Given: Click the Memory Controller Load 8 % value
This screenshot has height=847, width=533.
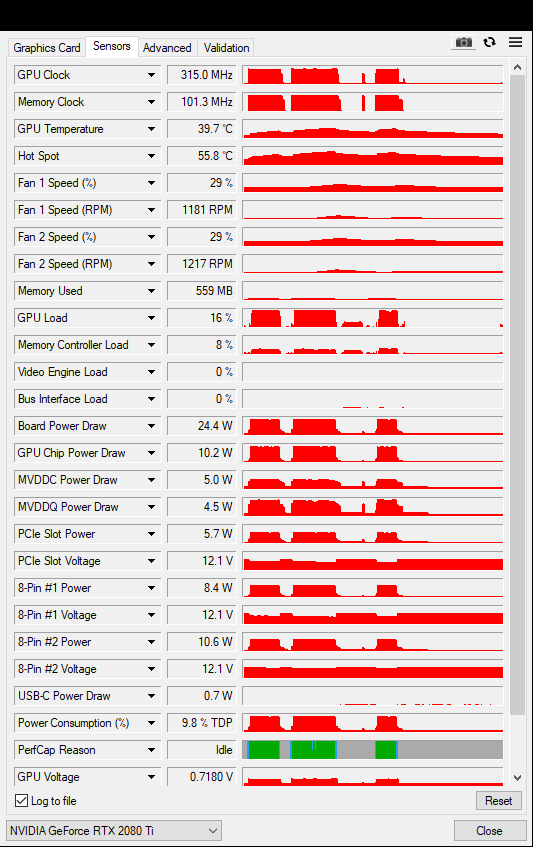Looking at the screenshot, I should click(x=202, y=345).
